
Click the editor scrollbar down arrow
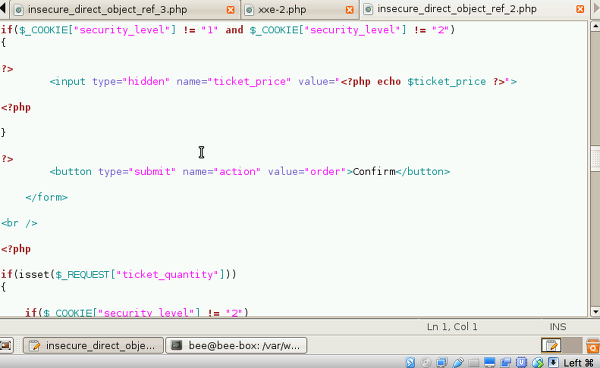point(595,312)
